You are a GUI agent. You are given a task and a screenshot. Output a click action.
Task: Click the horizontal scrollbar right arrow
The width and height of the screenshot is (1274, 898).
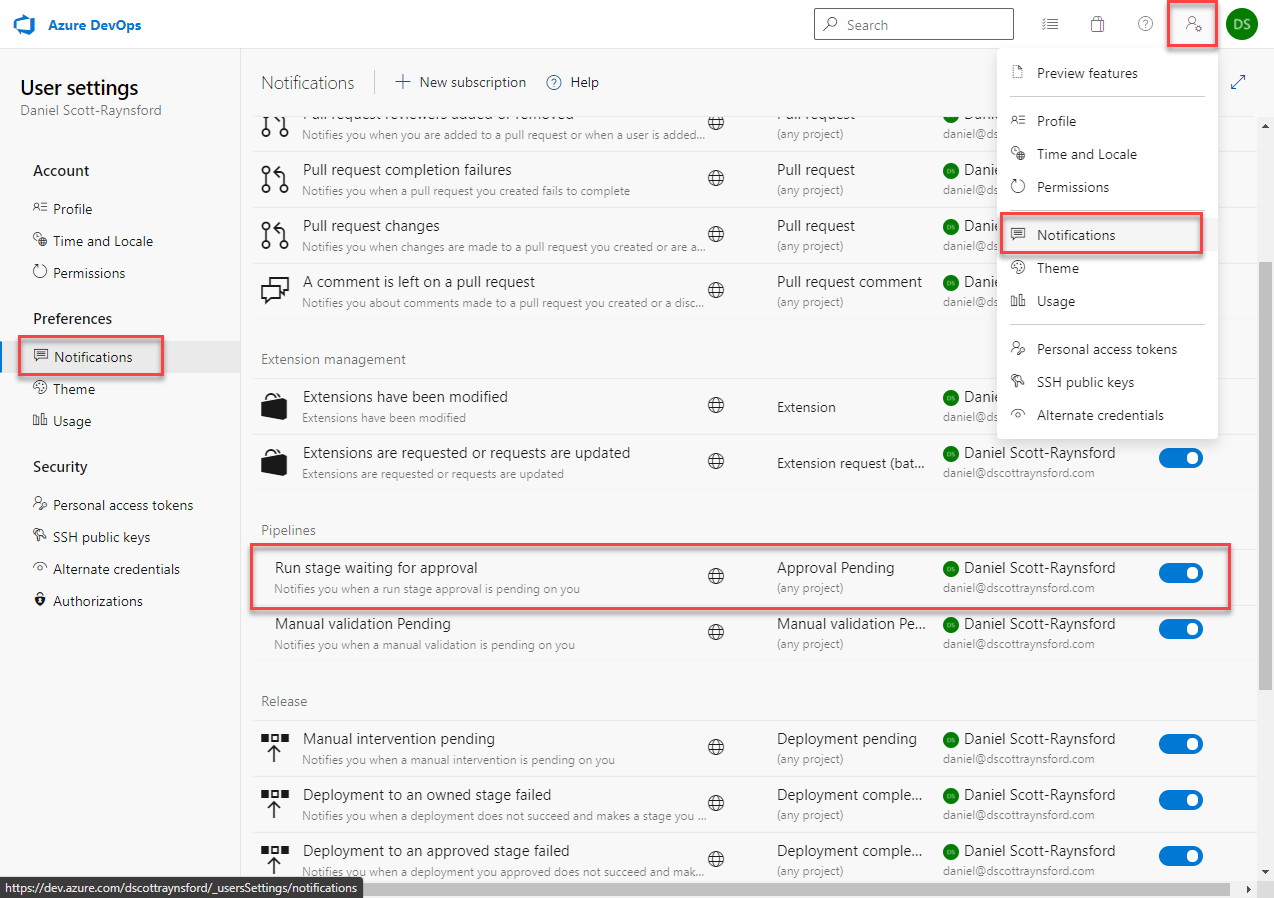1248,888
